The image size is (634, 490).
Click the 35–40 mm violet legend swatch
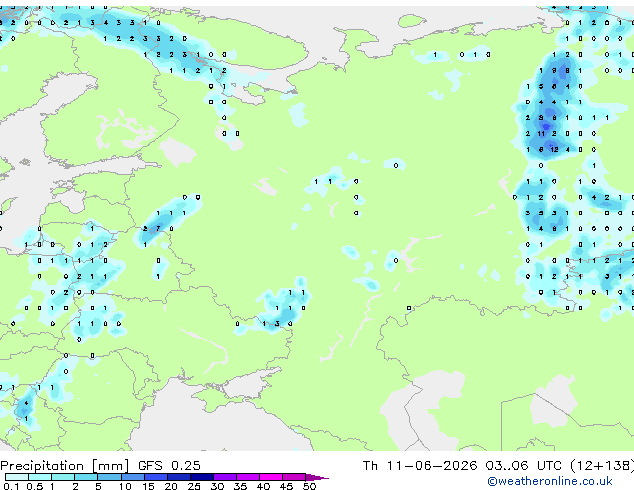pos(247,477)
